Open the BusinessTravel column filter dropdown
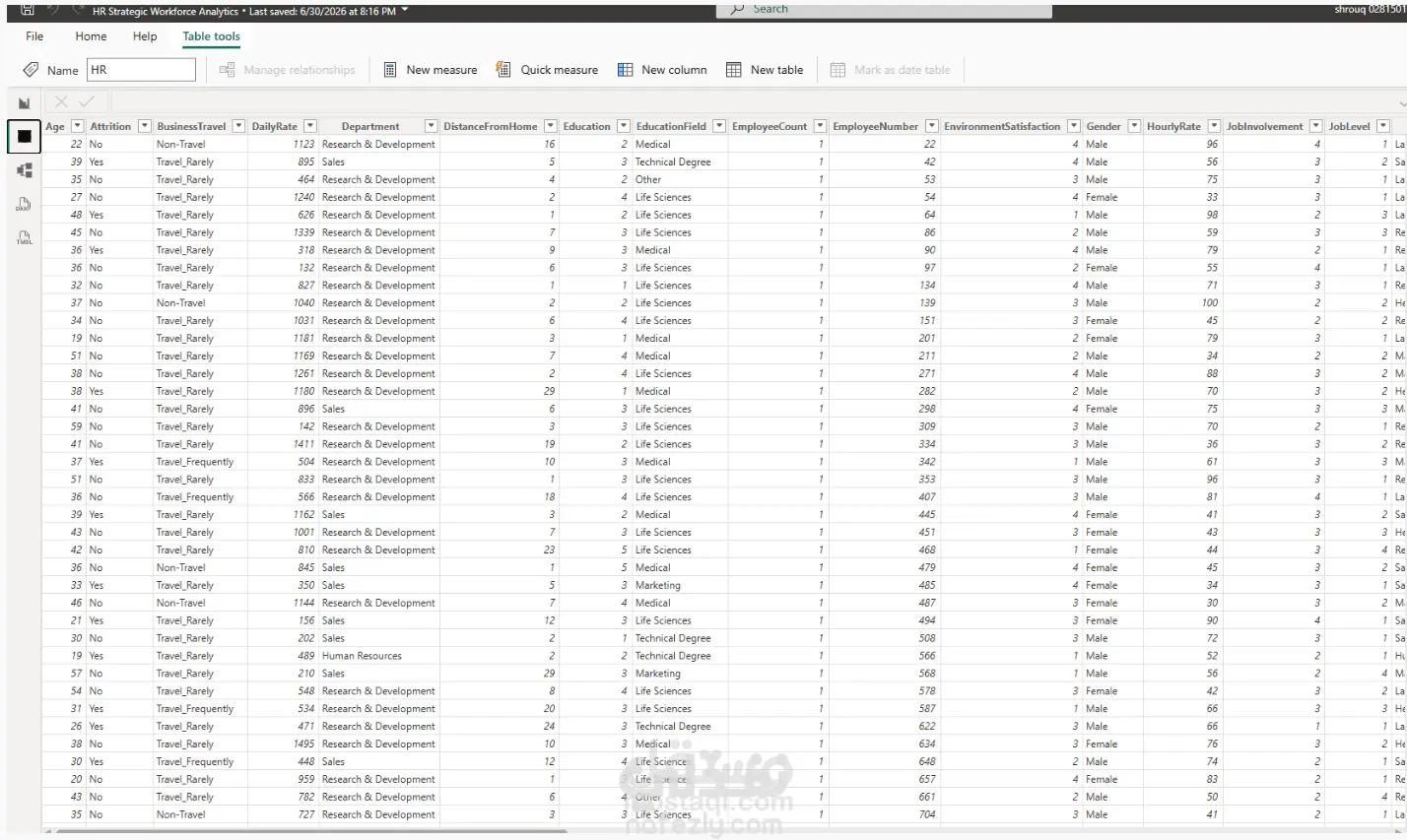Viewport: 1407px width, 840px height. (238, 126)
